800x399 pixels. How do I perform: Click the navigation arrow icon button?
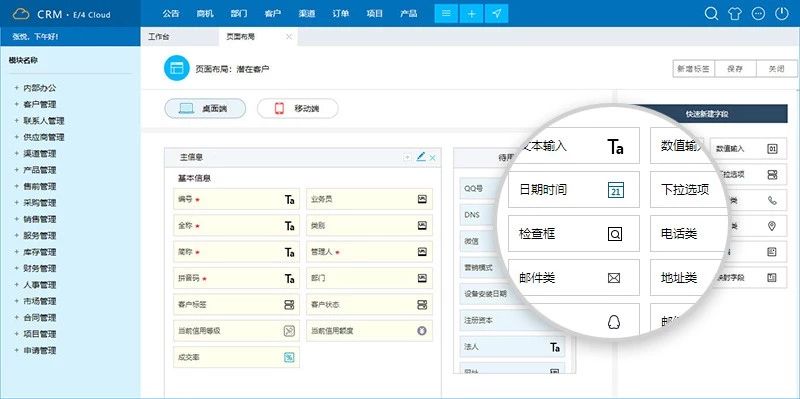pos(496,14)
